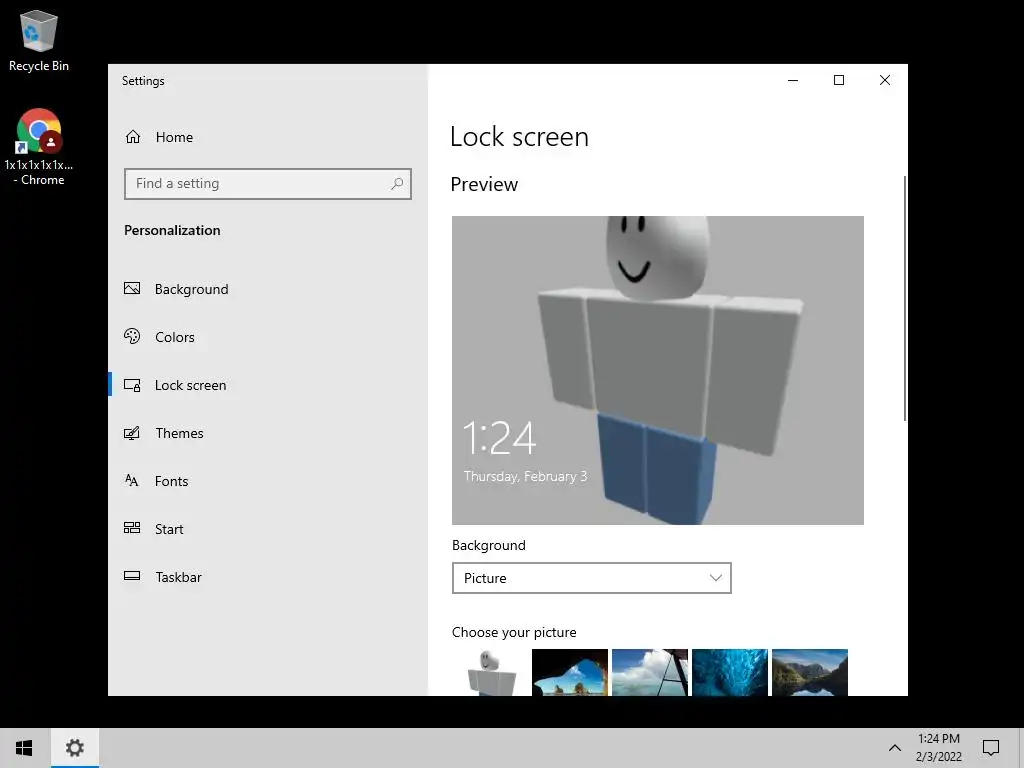Click the Colors palette icon
The image size is (1024, 768).
pos(132,336)
